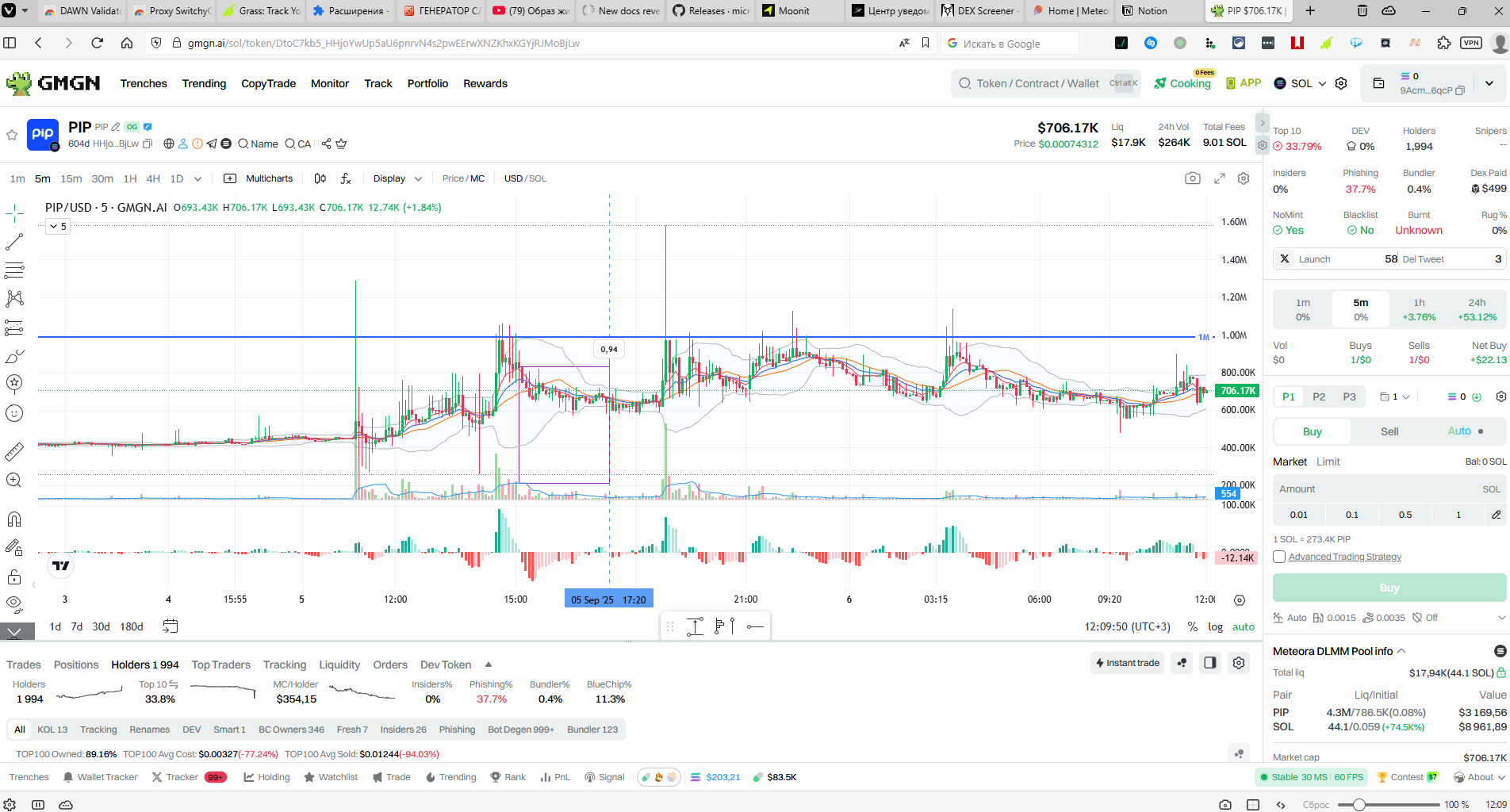Viewport: 1510px width, 812px height.
Task: Switch chart currency to SOL
Action: tap(538, 178)
